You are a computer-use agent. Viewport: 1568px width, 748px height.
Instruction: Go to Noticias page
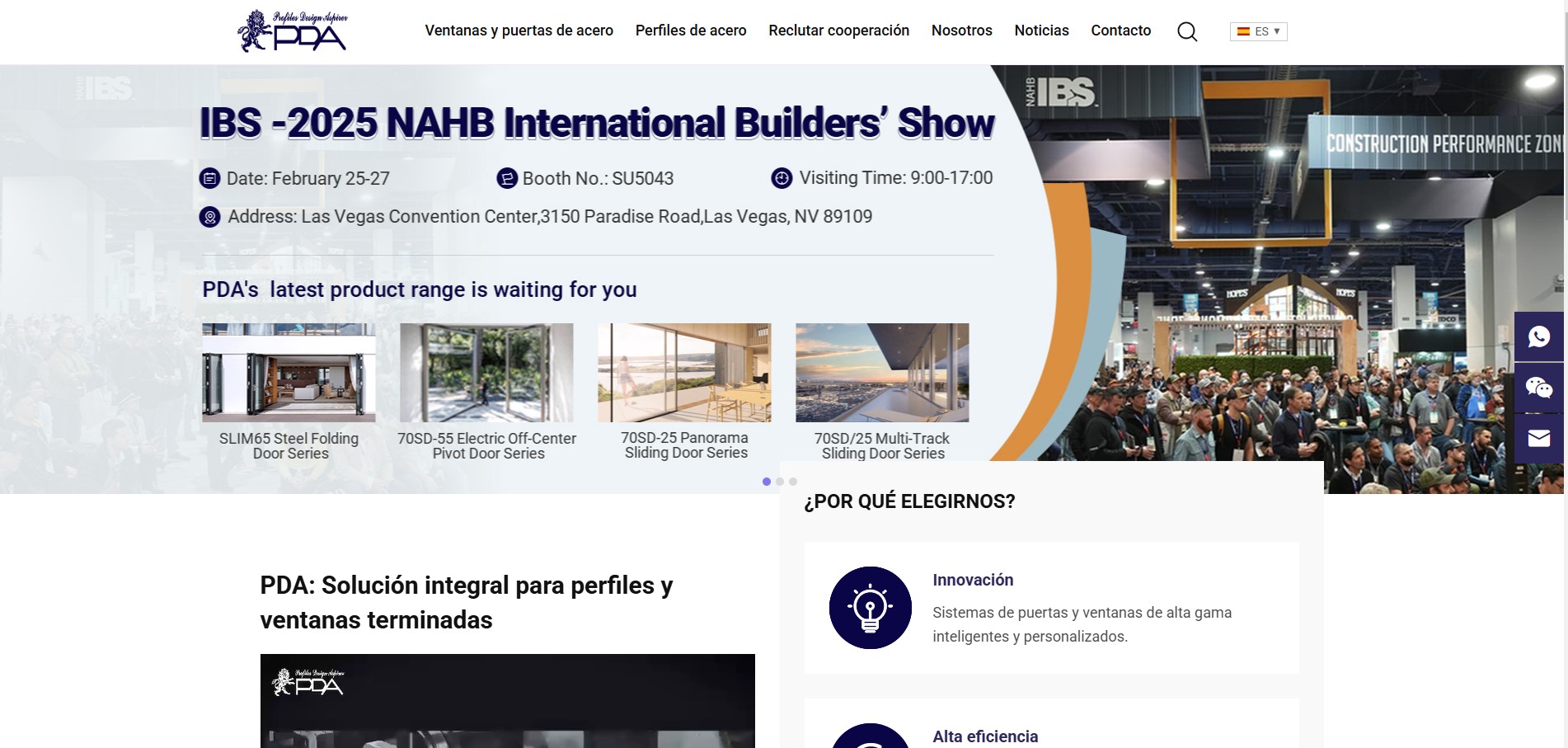(1041, 31)
